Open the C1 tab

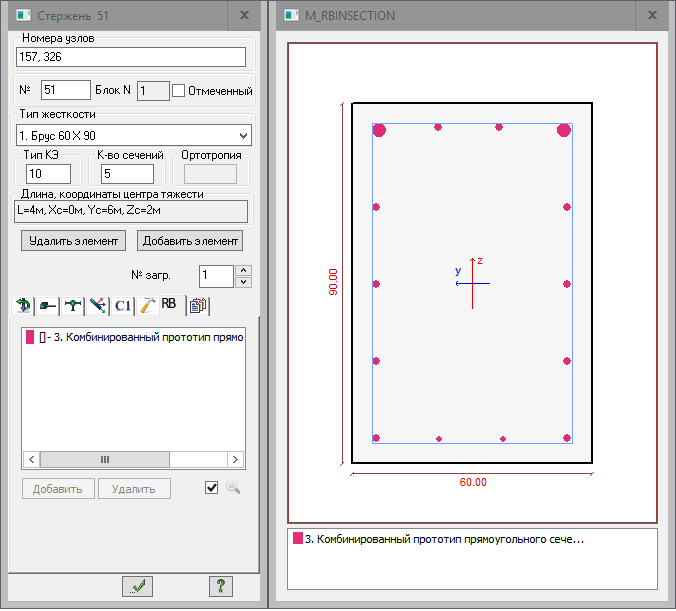pyautogui.click(x=122, y=305)
